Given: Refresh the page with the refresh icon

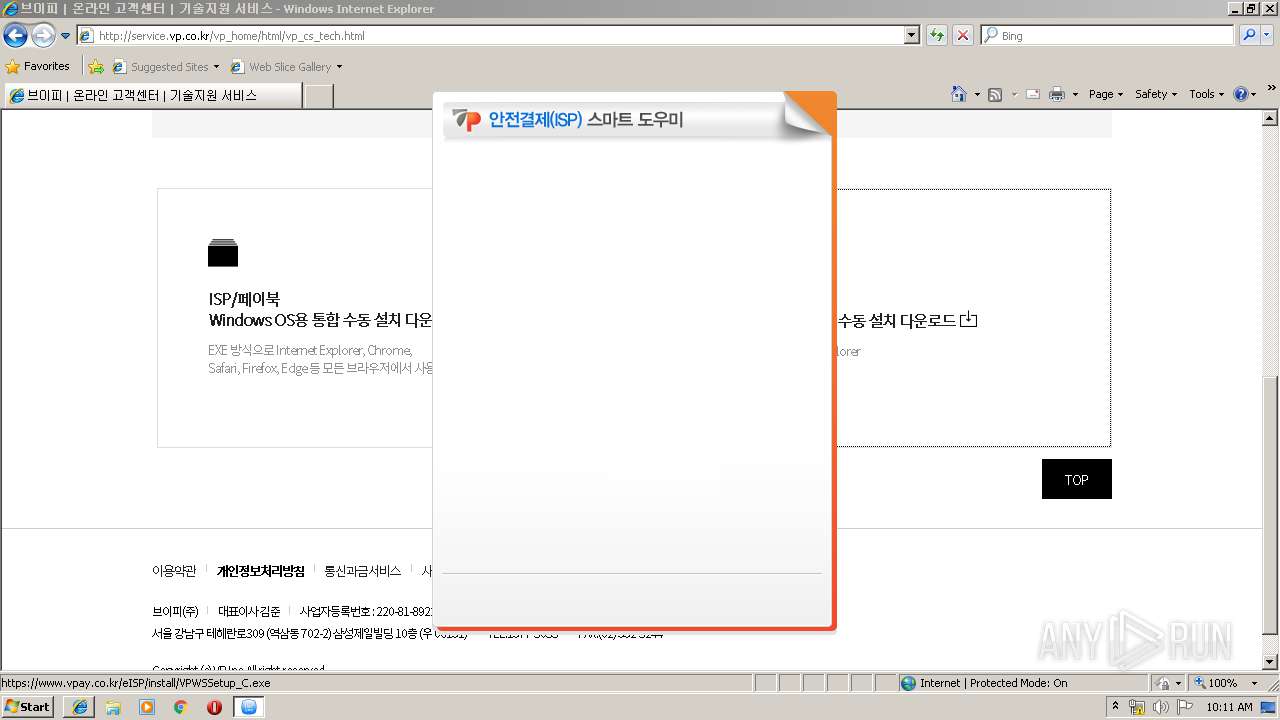Looking at the screenshot, I should (936, 36).
